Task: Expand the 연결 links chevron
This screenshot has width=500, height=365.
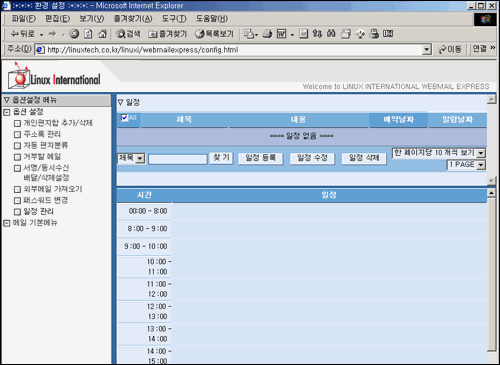Action: [492, 48]
